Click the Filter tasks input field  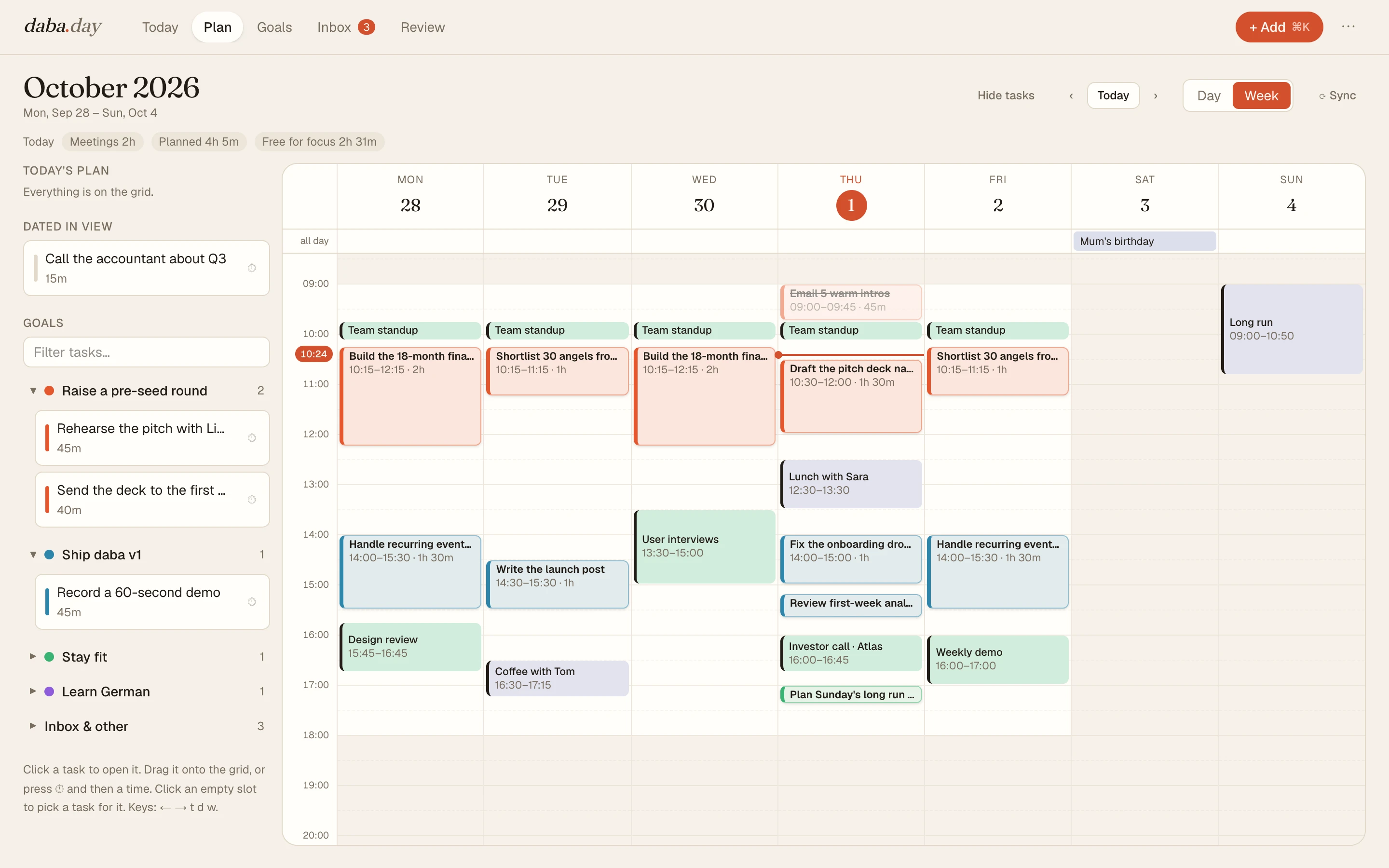click(x=146, y=352)
